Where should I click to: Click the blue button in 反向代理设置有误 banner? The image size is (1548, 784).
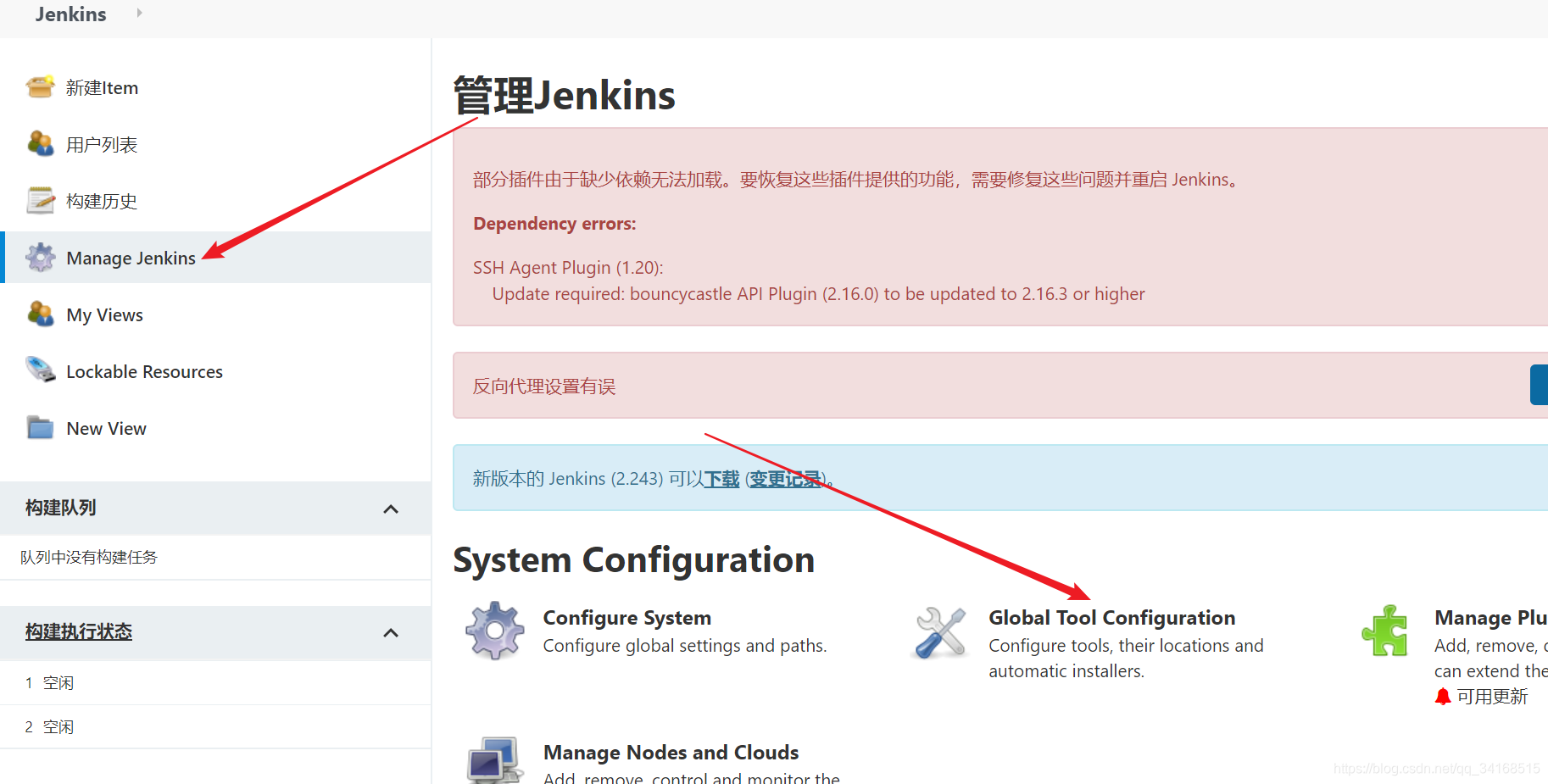pos(1540,385)
